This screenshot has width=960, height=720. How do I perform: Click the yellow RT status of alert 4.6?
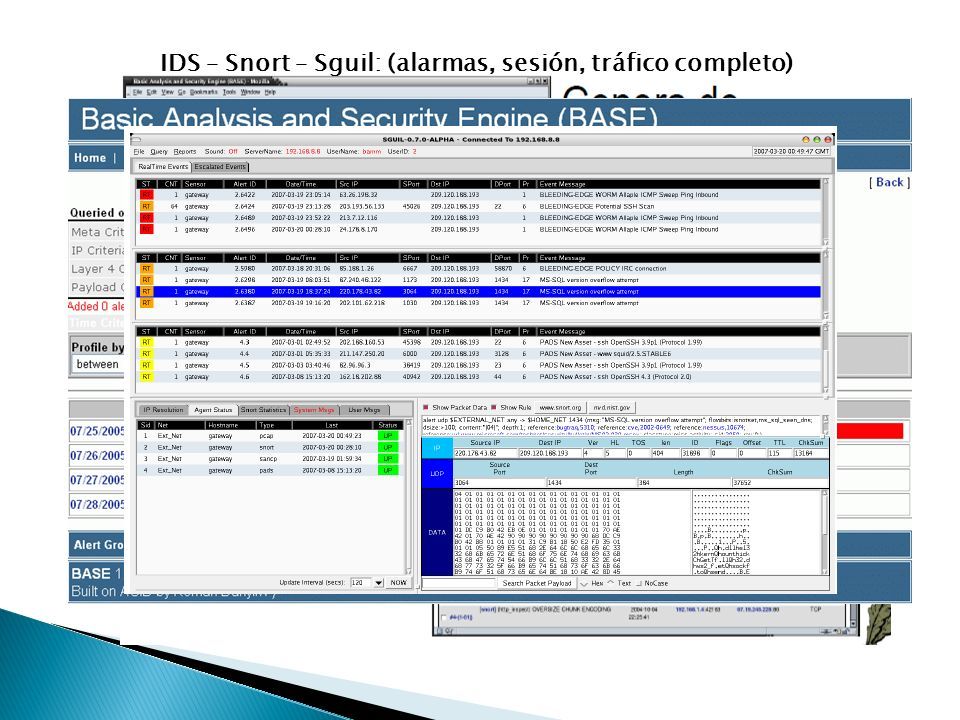coord(146,377)
